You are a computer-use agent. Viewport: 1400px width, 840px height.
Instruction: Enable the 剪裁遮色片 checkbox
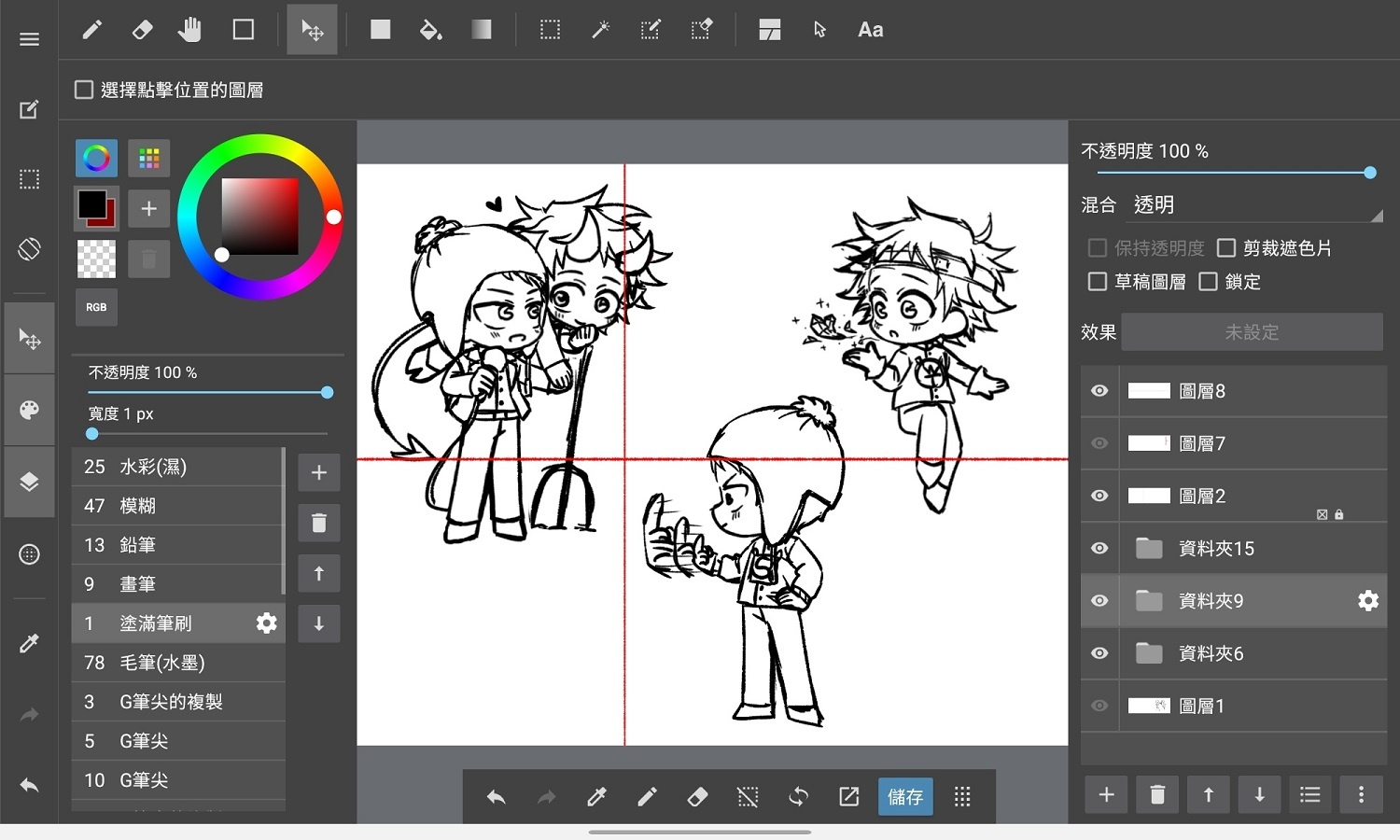1226,247
